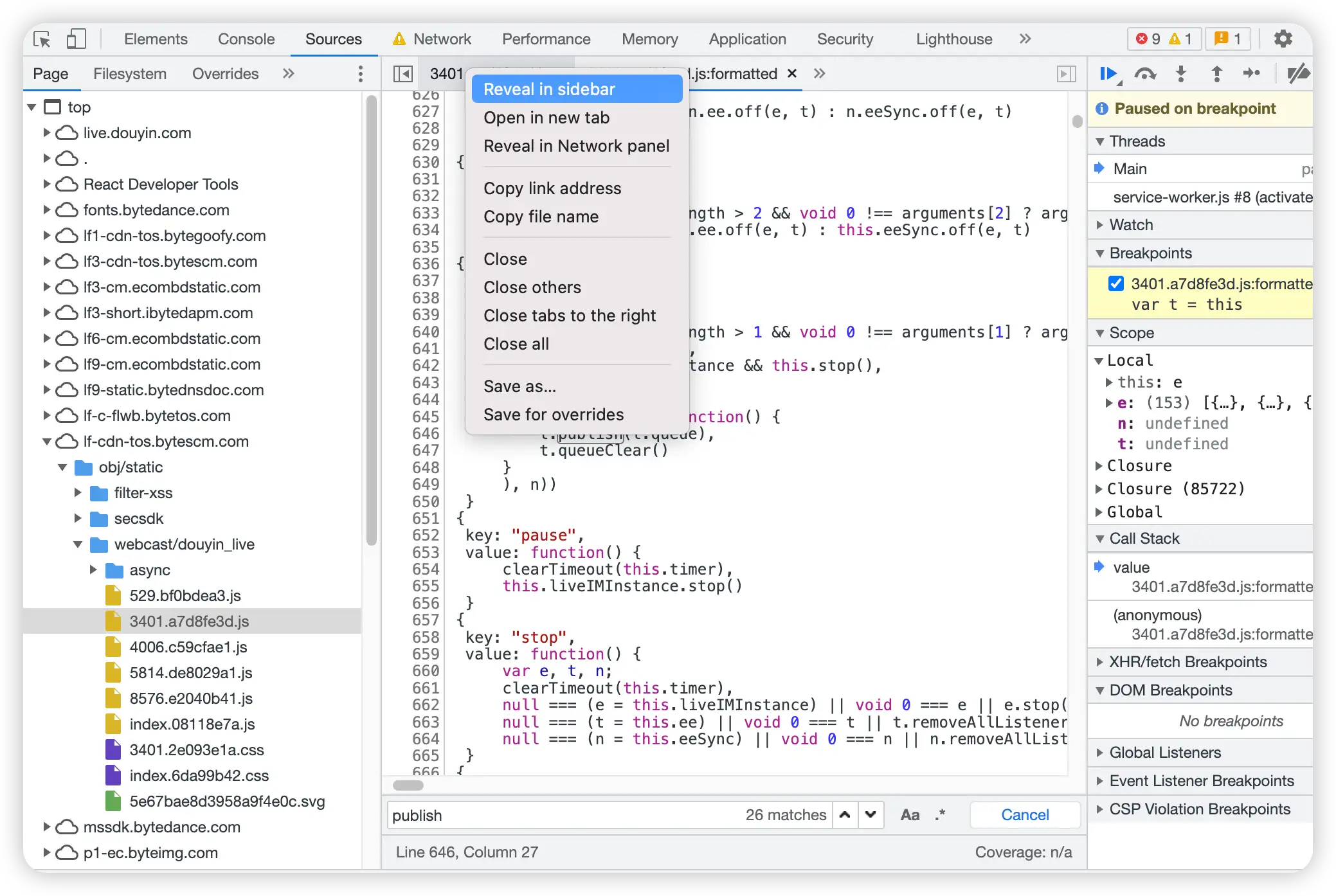Open image 5e67bae8d3958a9f4e0c.svg

[227, 802]
